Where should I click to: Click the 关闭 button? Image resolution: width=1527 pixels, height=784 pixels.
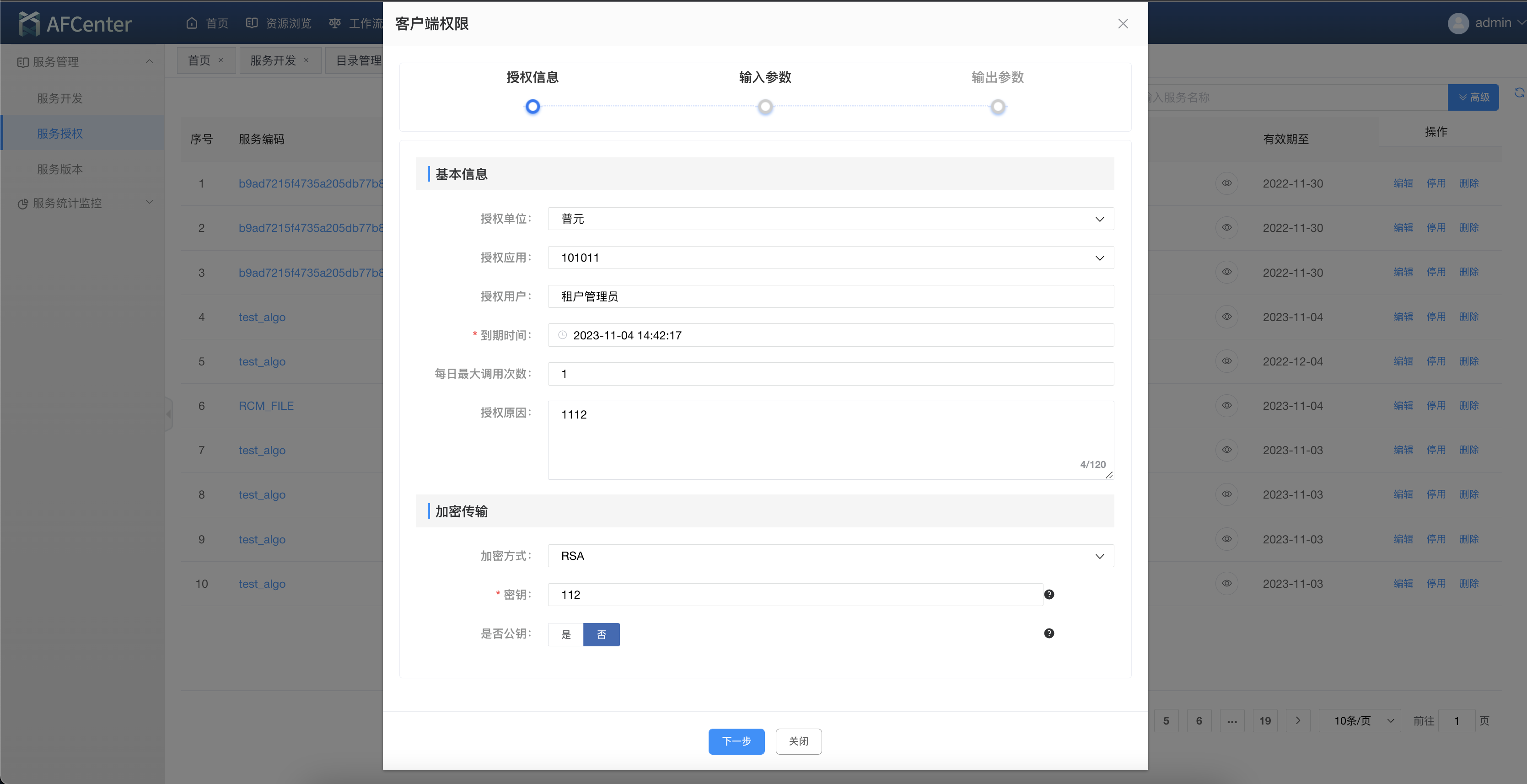point(798,741)
